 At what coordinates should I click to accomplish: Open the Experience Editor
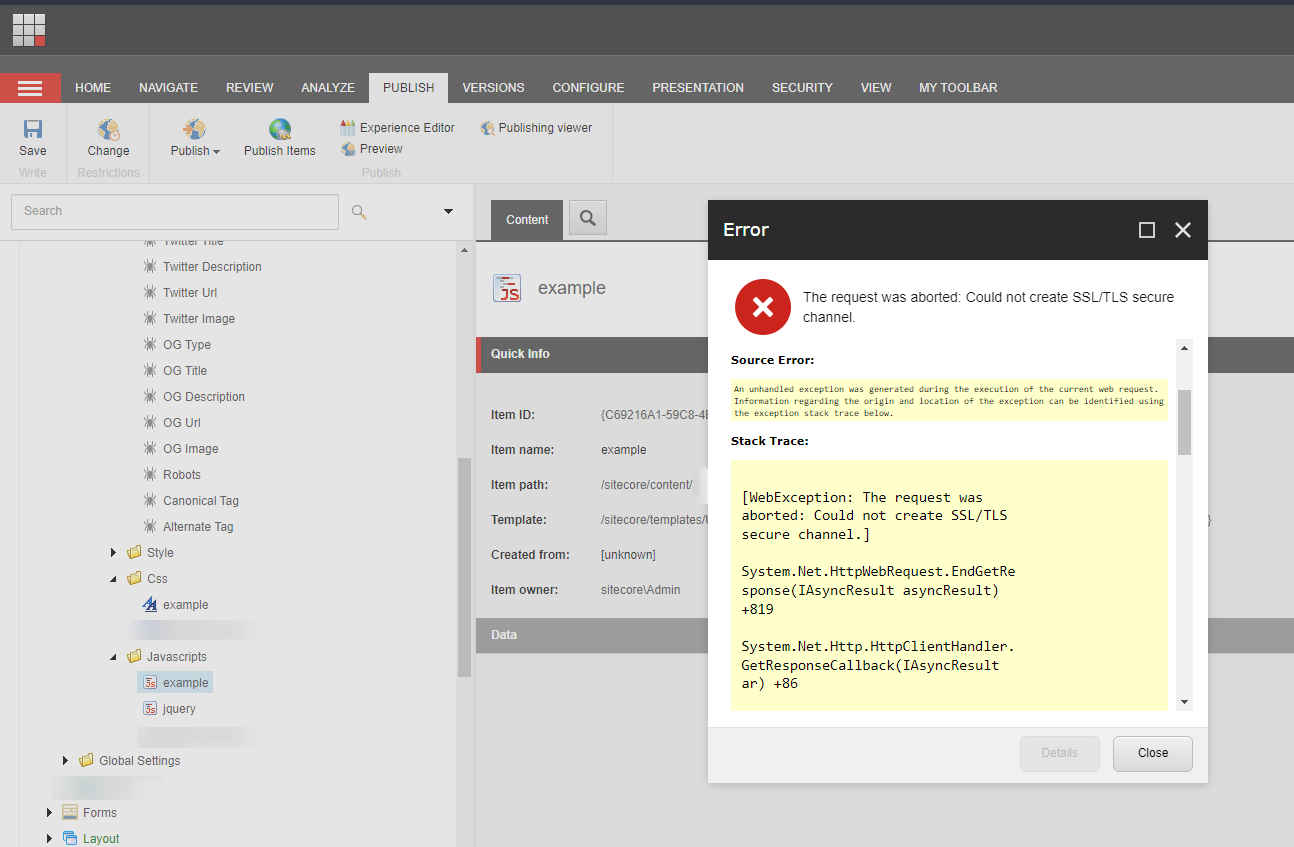tap(397, 128)
